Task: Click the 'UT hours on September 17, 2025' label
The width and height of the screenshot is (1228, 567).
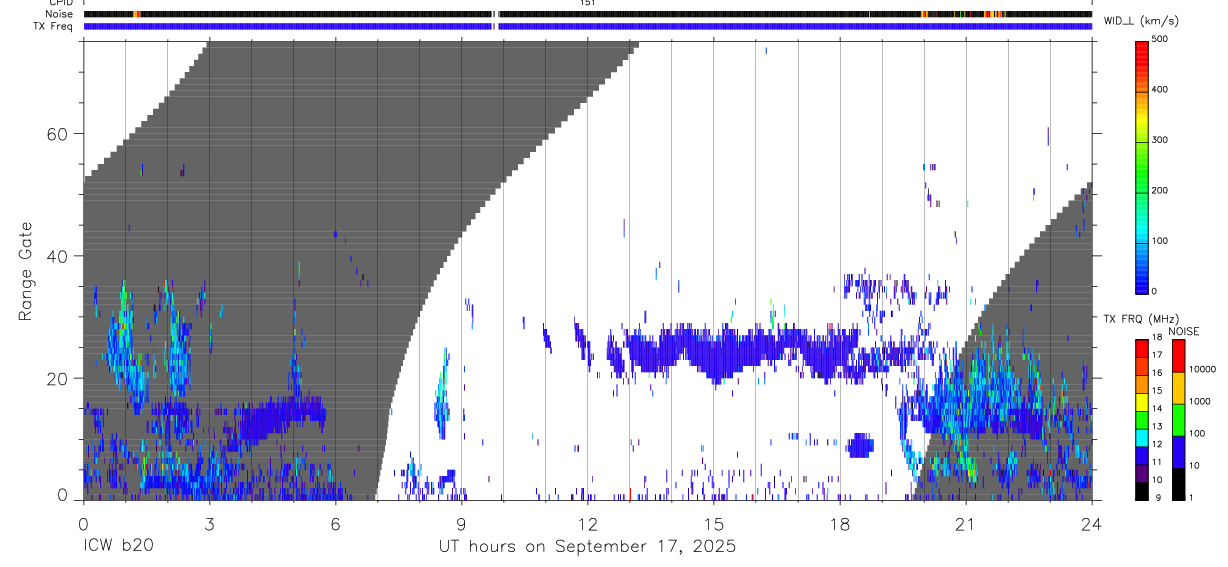Action: click(587, 547)
